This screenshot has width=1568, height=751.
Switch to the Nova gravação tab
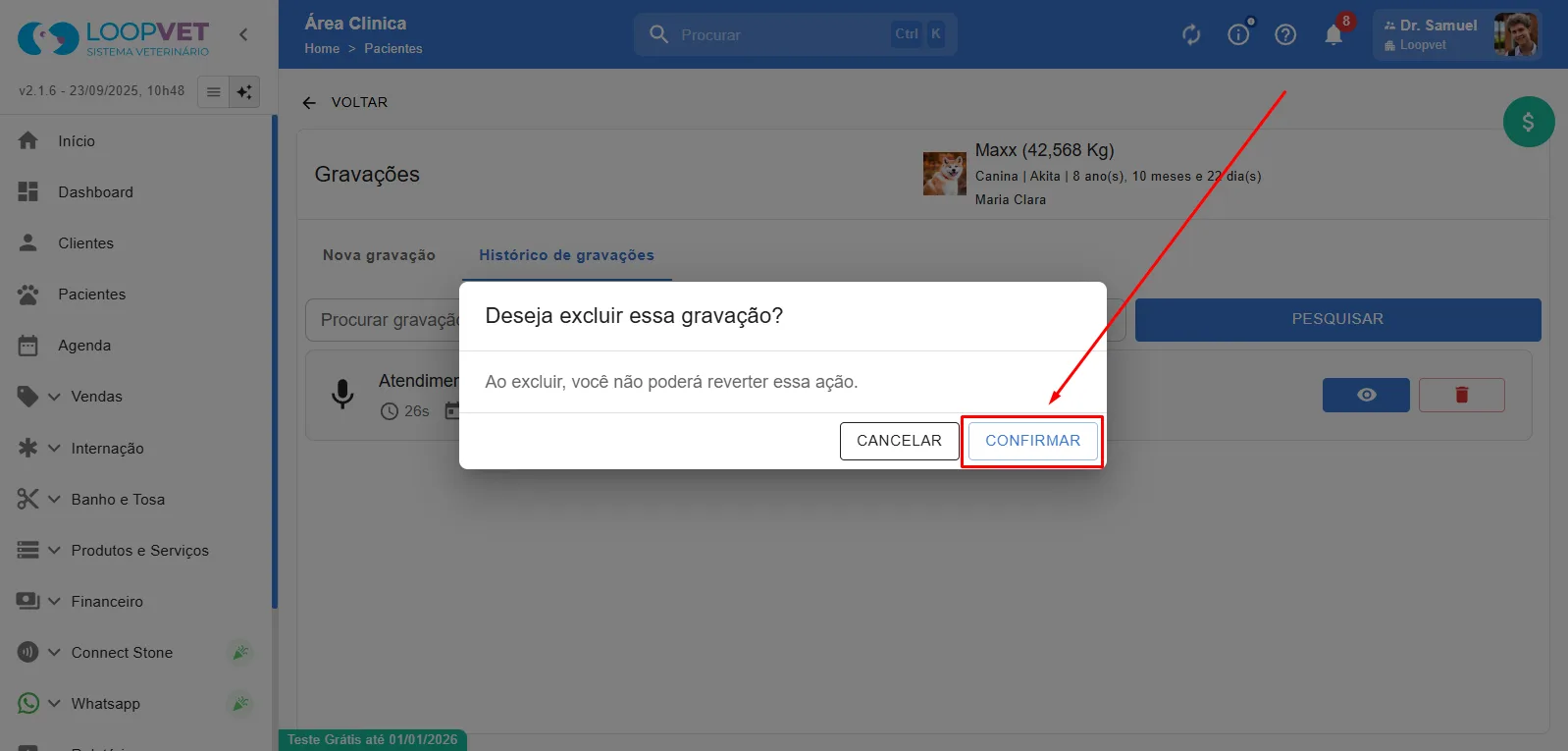379,255
